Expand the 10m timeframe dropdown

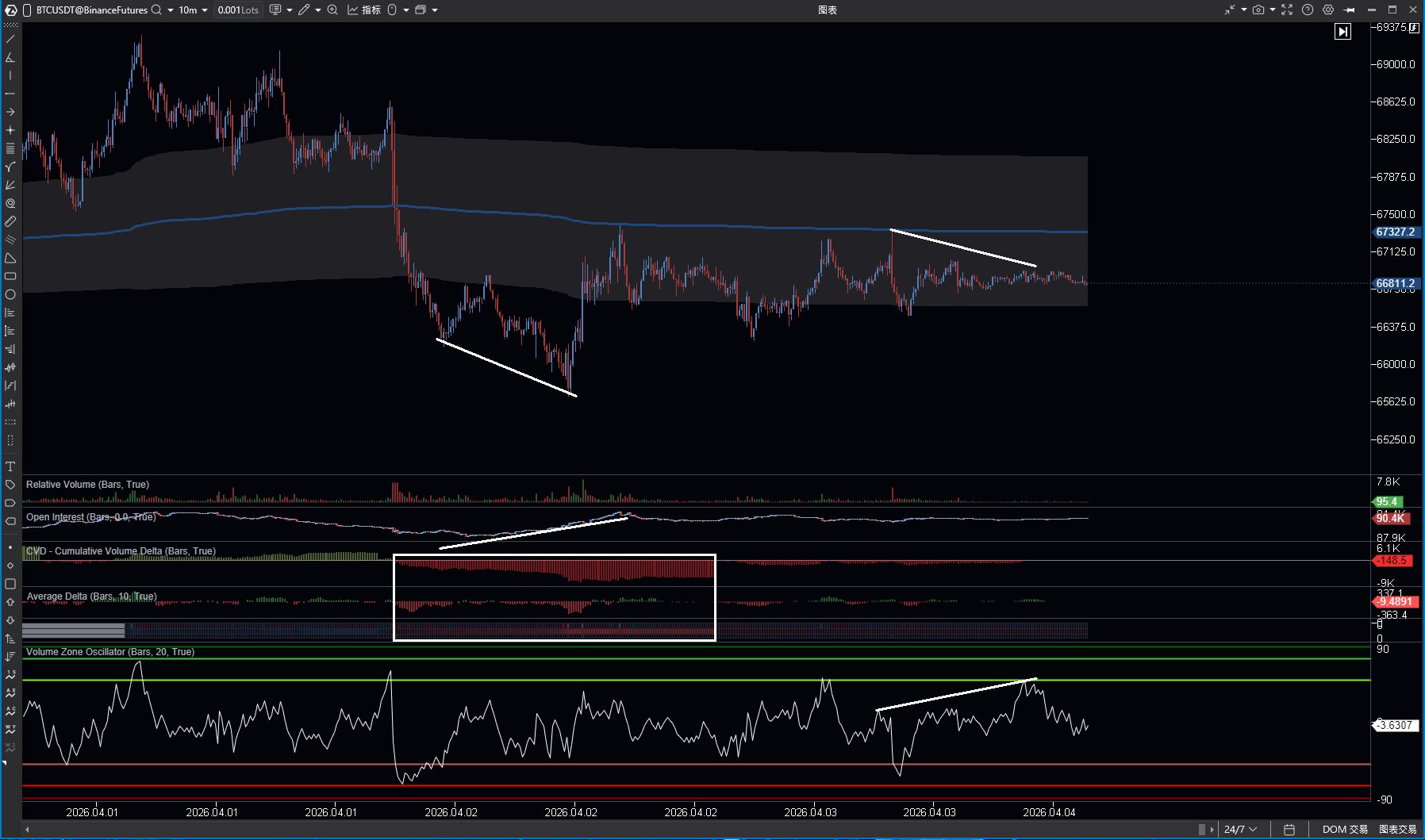click(205, 10)
